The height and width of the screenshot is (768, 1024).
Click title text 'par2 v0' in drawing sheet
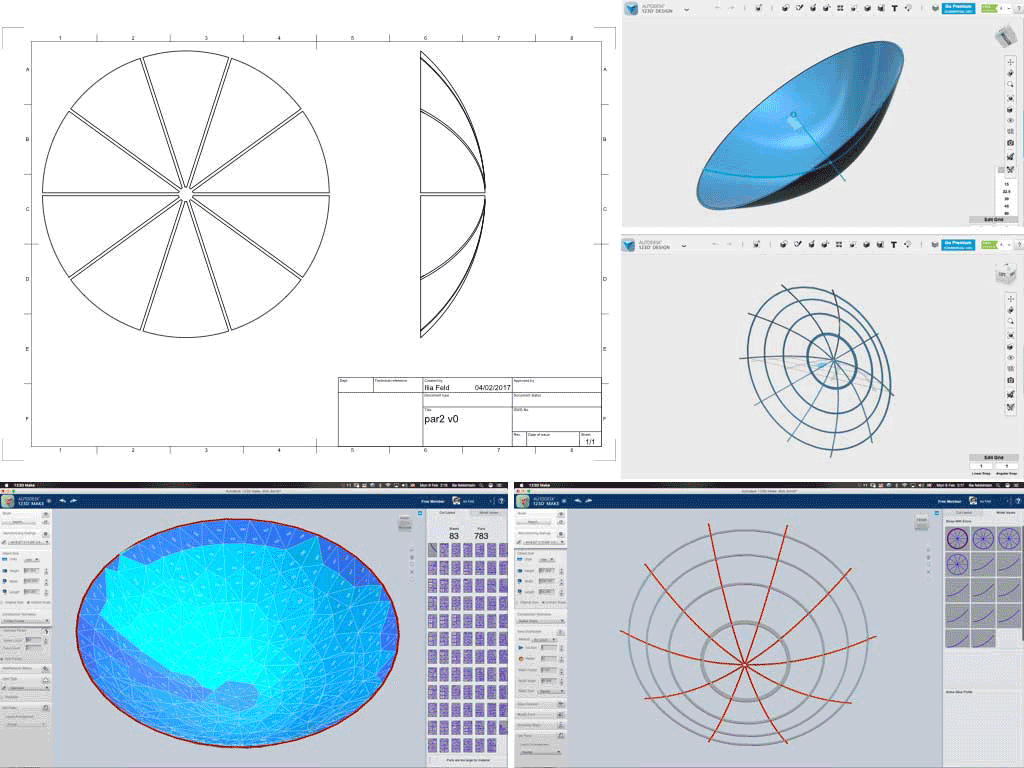click(441, 419)
